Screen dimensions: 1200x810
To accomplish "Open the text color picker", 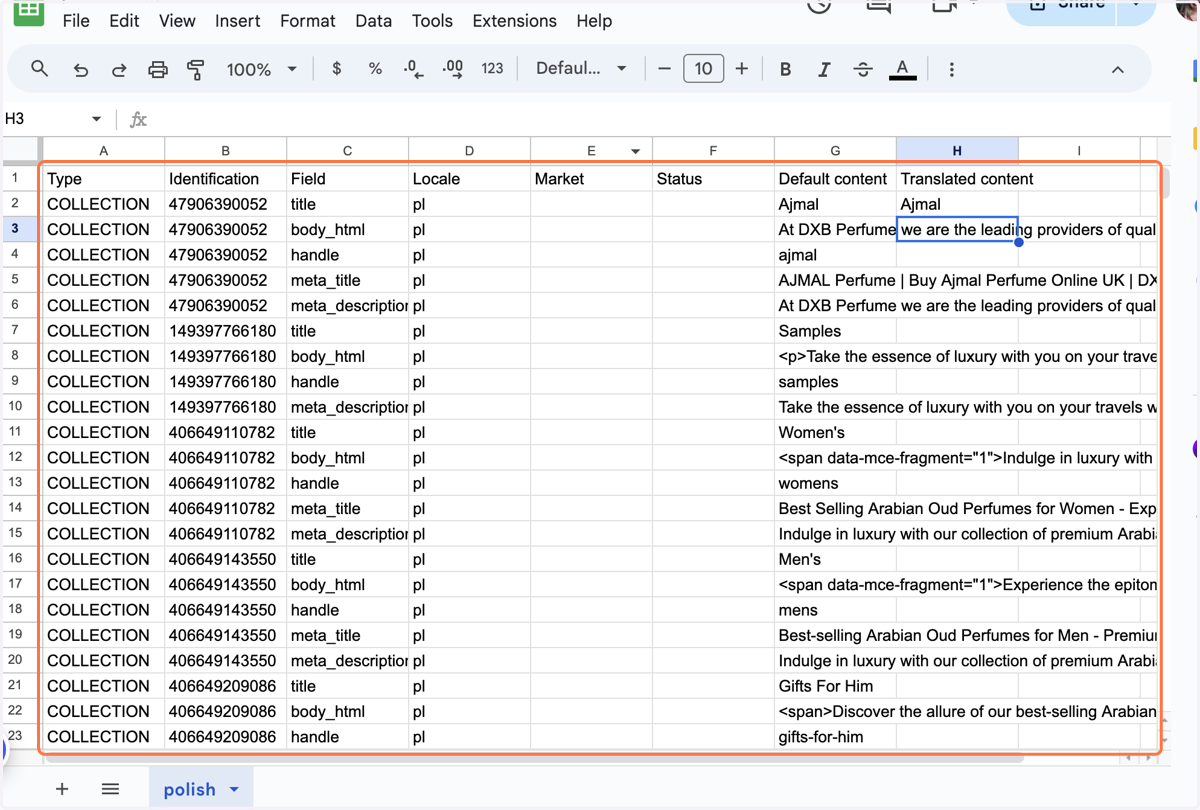I will click(x=902, y=69).
